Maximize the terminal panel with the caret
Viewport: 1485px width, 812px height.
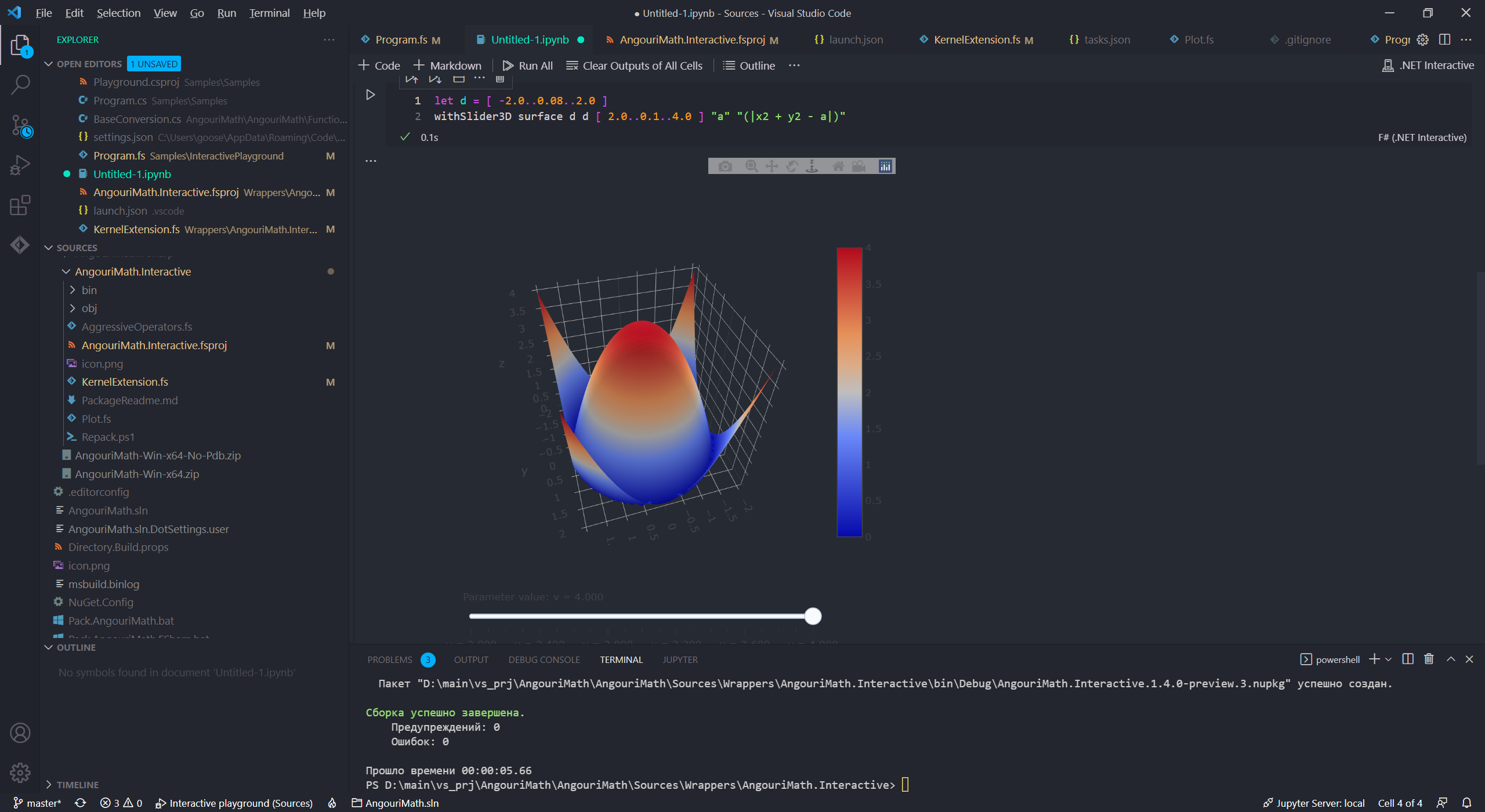[1451, 659]
